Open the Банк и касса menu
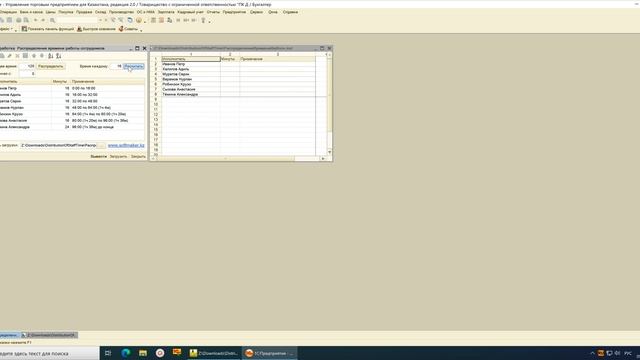Screen dimensions: 640x360 tap(31, 12)
